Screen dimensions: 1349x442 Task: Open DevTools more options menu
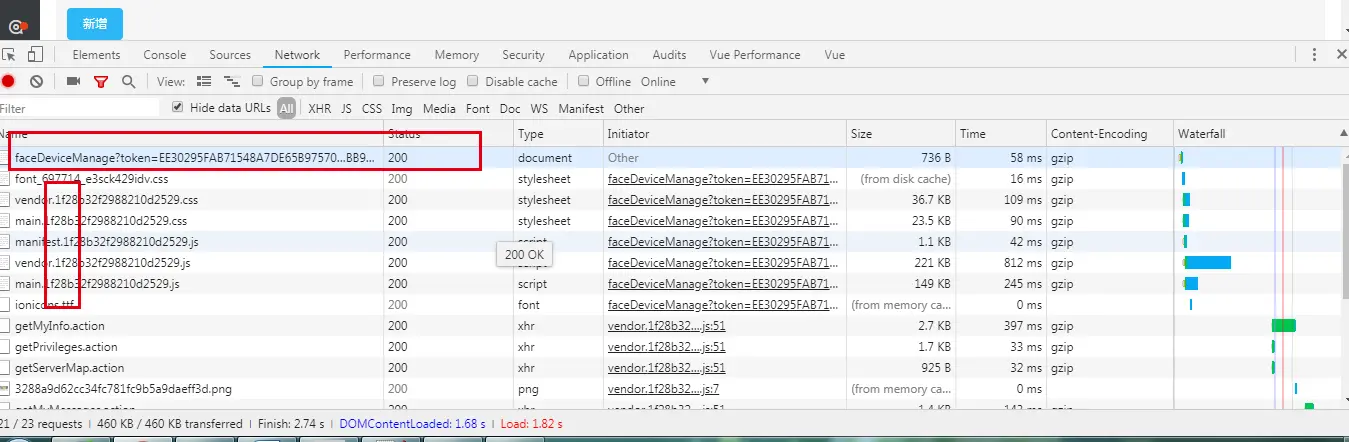1314,55
